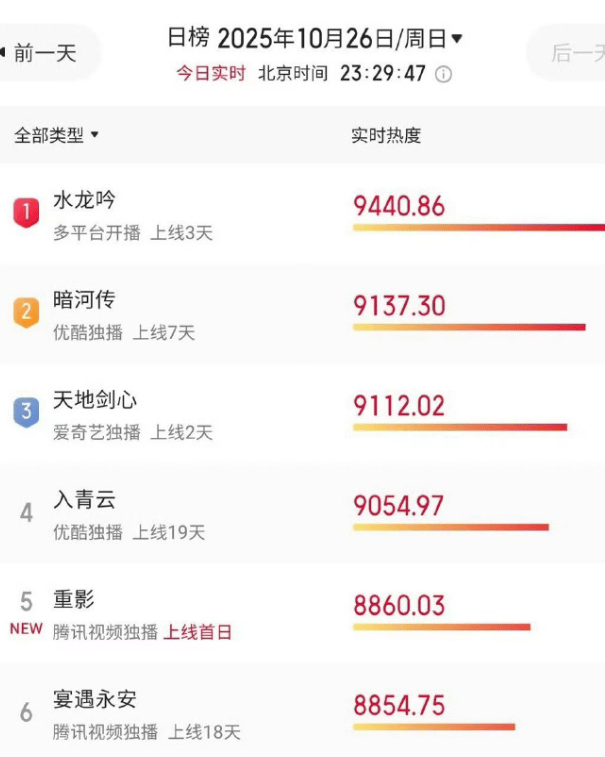The height and width of the screenshot is (757, 605).
Task: Click the red rank 1 badge
Action: (26, 212)
